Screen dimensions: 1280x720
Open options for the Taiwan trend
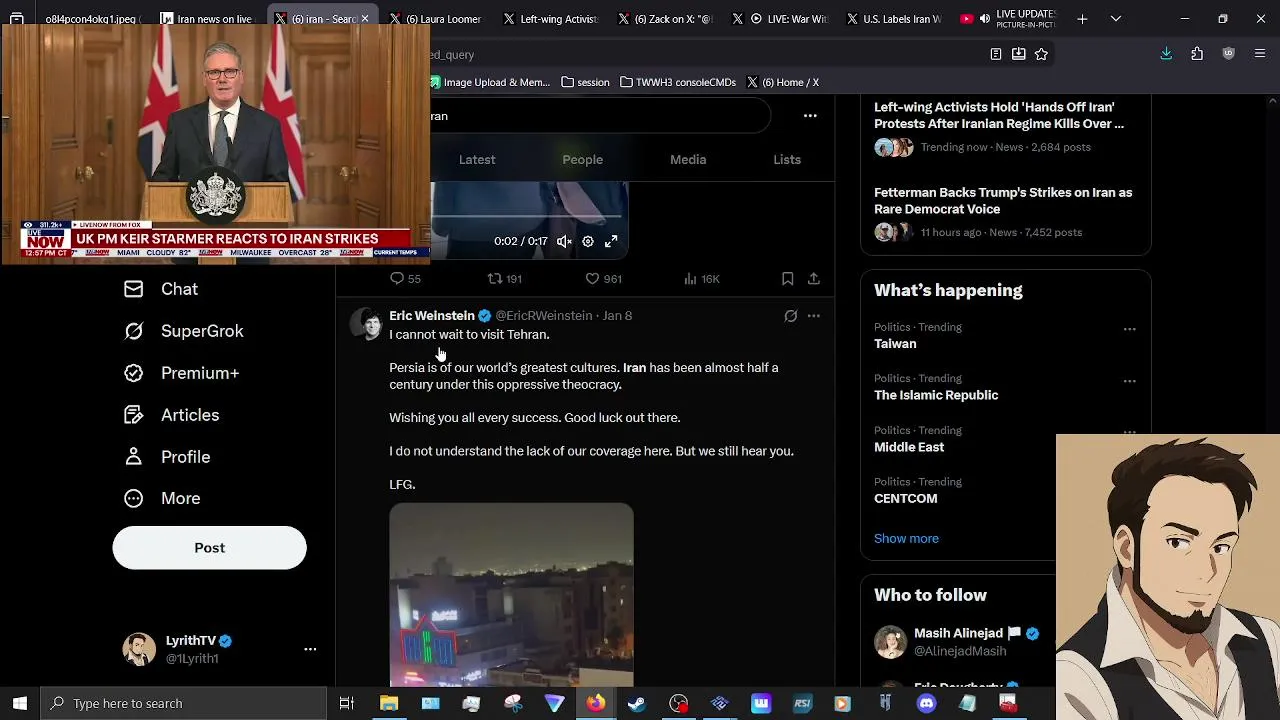pos(1129,329)
